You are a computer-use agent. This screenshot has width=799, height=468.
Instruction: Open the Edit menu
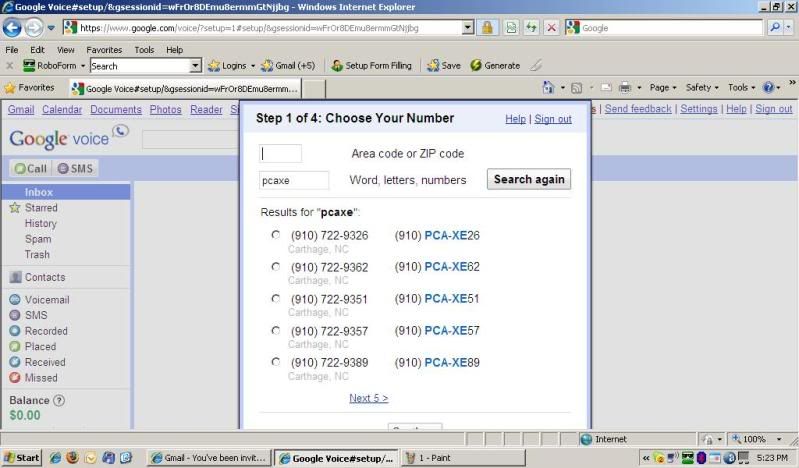click(37, 49)
